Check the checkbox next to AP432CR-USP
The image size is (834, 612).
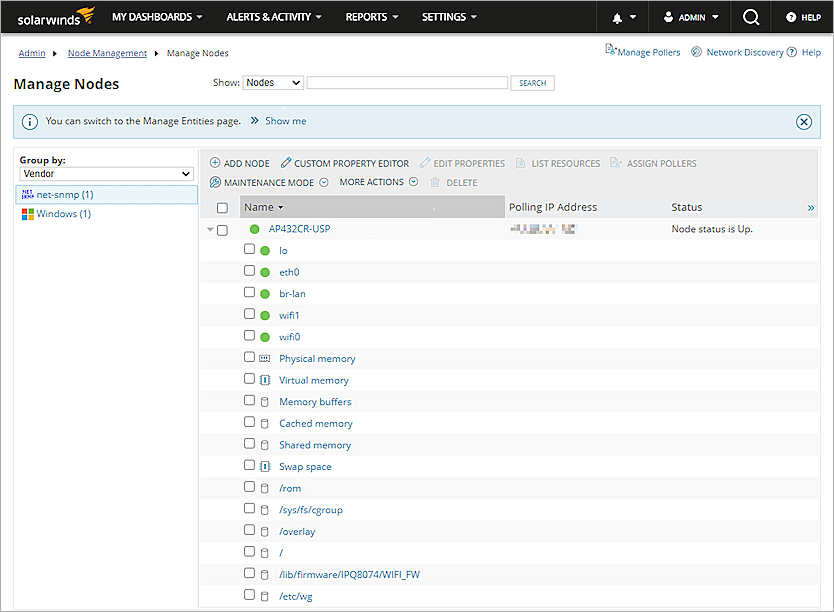(222, 229)
